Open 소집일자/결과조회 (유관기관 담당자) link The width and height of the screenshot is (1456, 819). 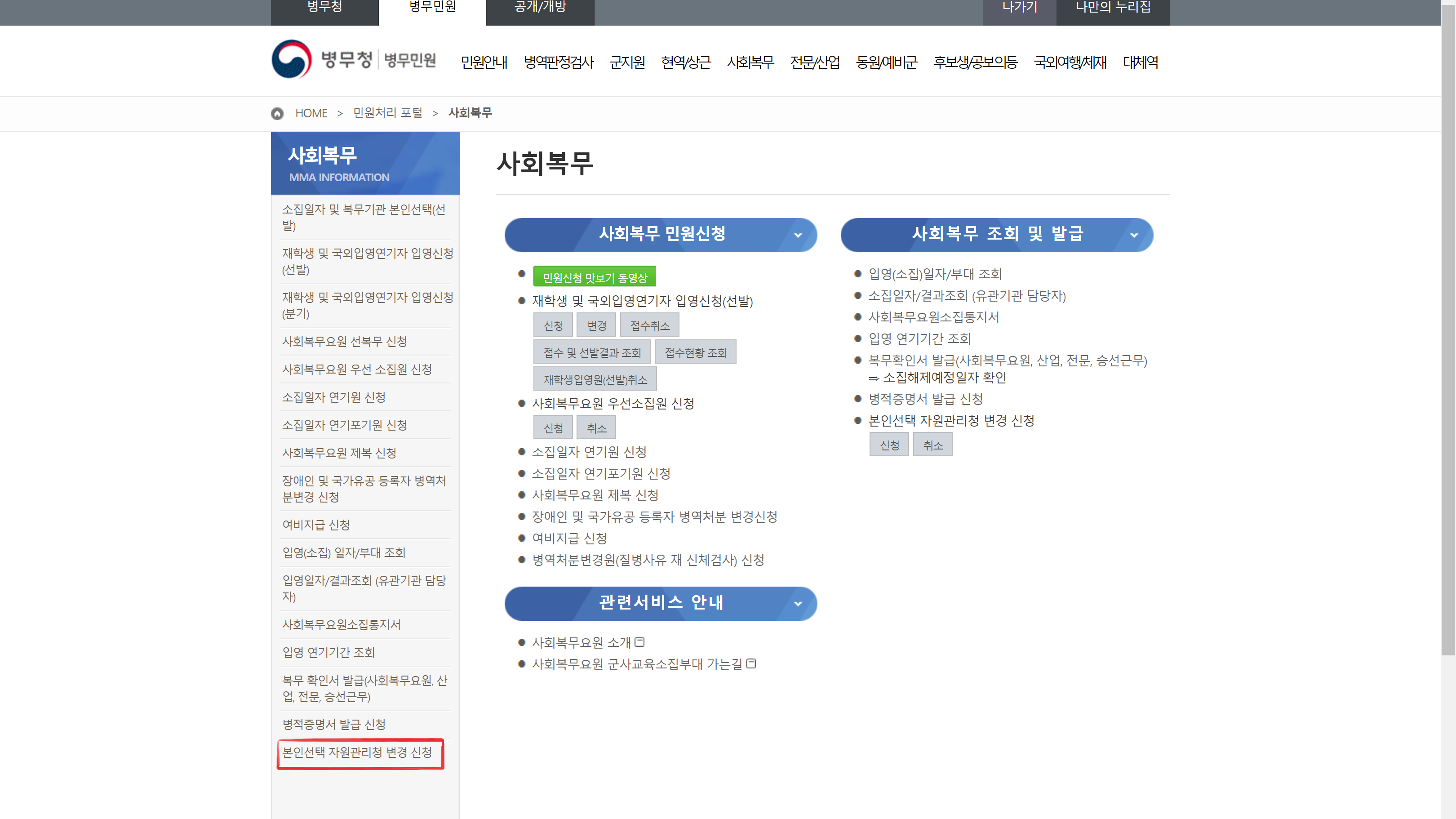(x=968, y=296)
